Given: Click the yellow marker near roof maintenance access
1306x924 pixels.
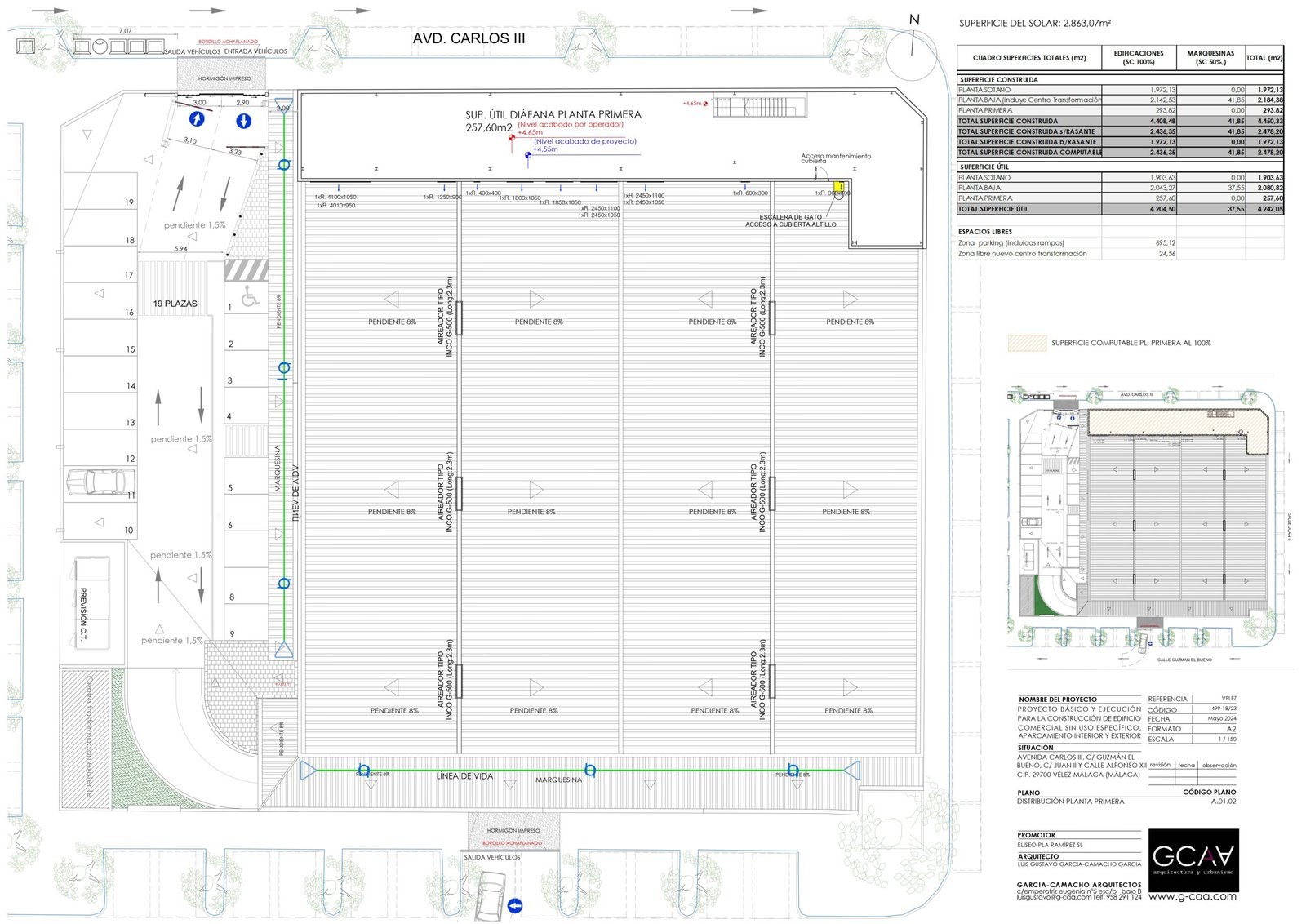Looking at the screenshot, I should click(839, 187).
